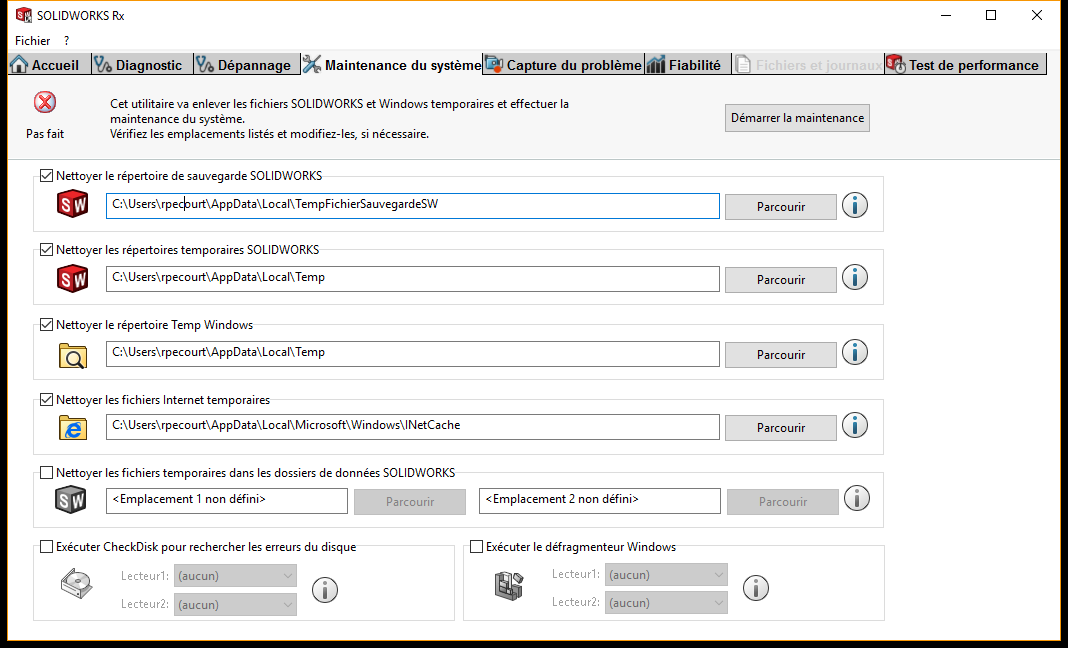Enable 'Exécuter CheckDisk' checkbox
This screenshot has width=1068, height=648.
click(x=46, y=547)
